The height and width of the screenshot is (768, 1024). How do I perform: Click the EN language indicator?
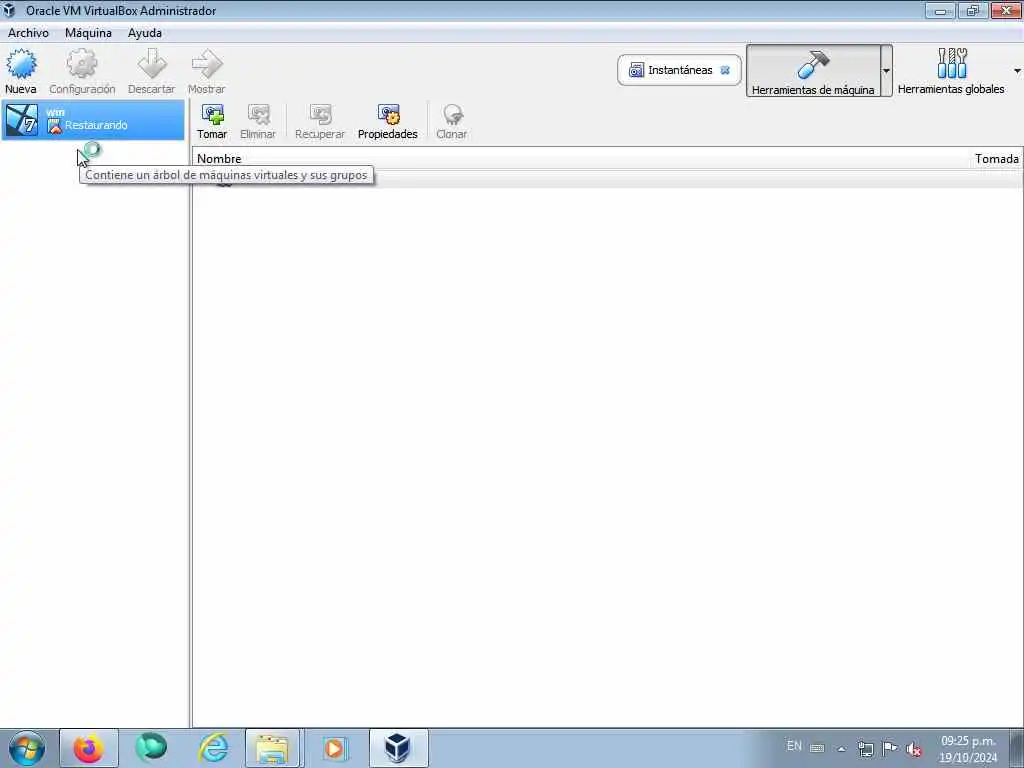[x=794, y=746]
